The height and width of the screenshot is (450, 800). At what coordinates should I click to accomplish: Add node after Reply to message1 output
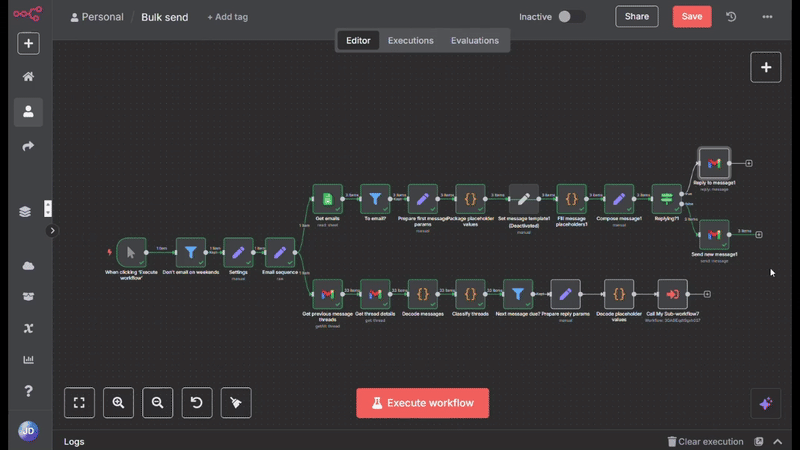[748, 163]
